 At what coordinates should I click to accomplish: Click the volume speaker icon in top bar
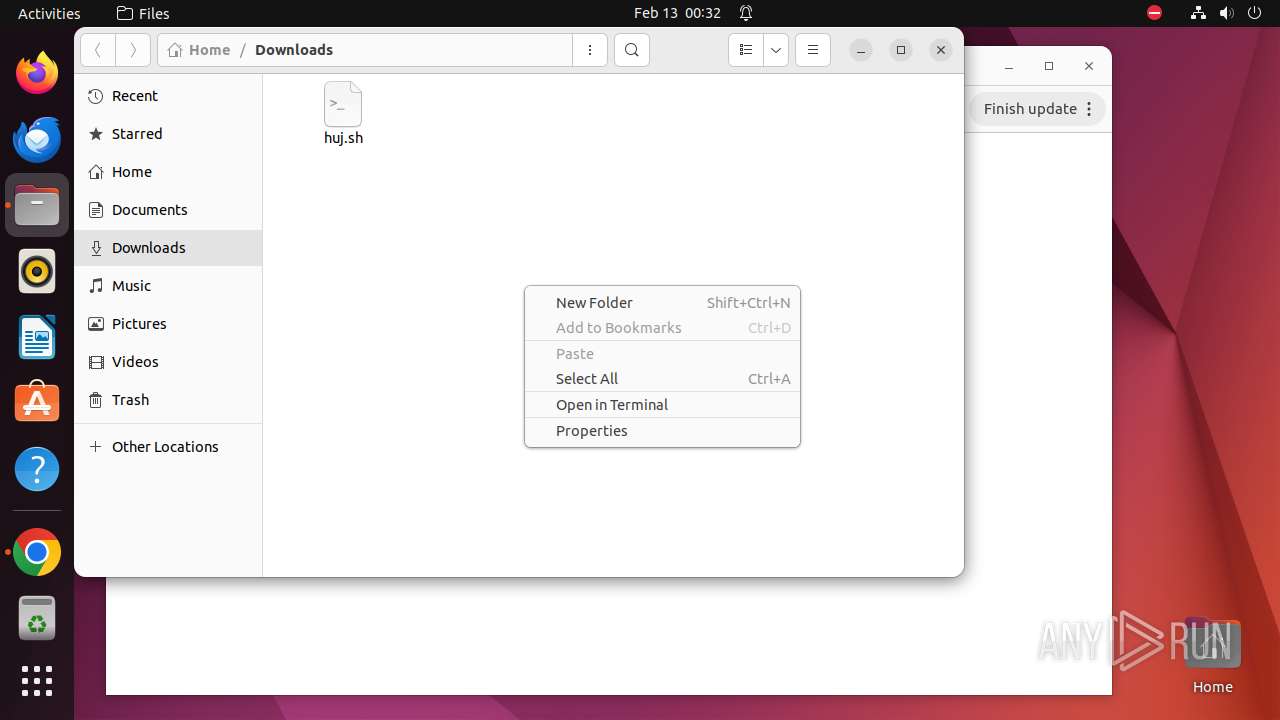(1226, 13)
